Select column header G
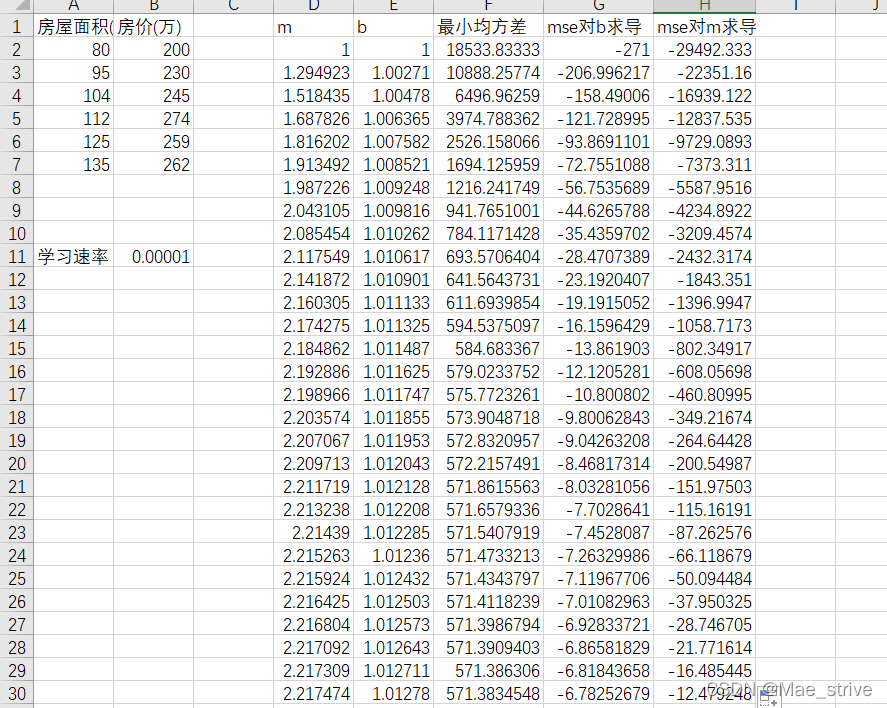The height and width of the screenshot is (708, 887). tap(598, 6)
